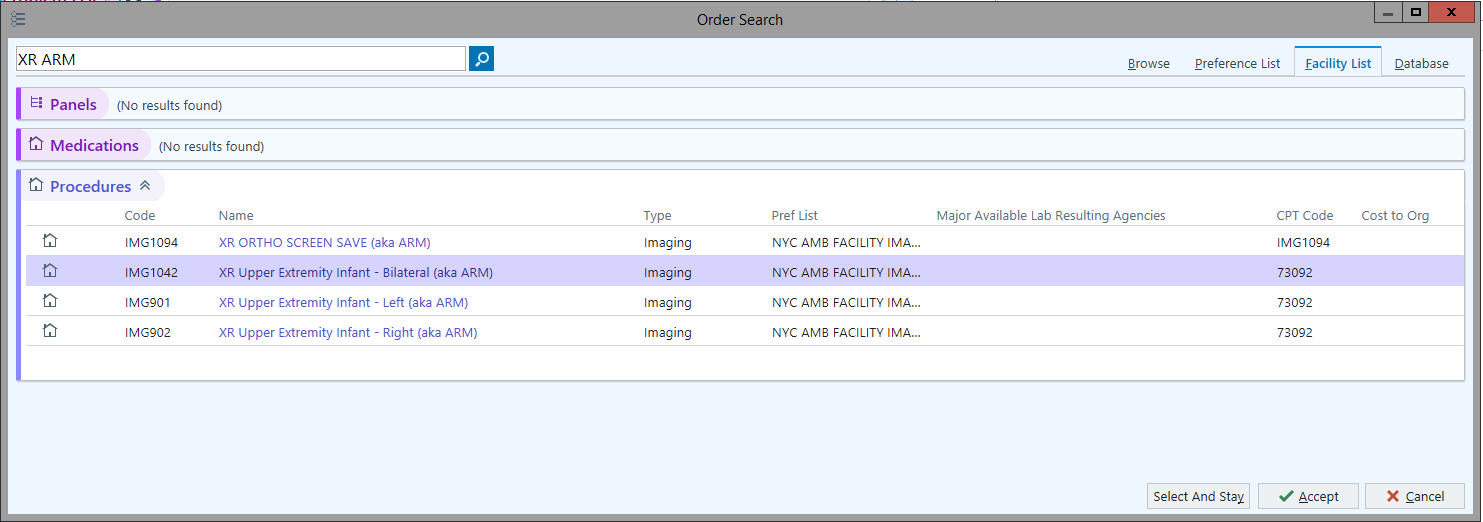Open XR ORTHO SCREEN SAVE order link
The width and height of the screenshot is (1483, 522).
click(x=324, y=242)
